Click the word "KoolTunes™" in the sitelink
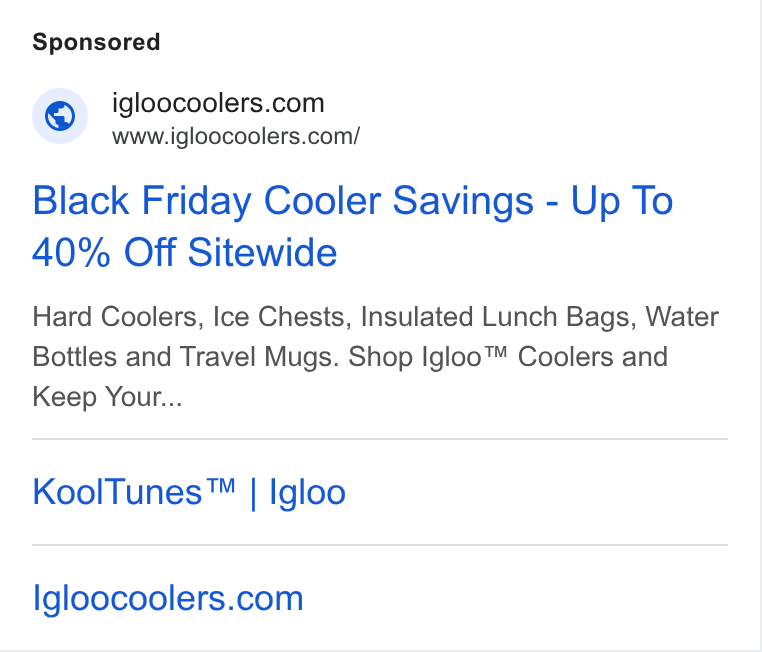762x652 pixels. click(x=134, y=492)
